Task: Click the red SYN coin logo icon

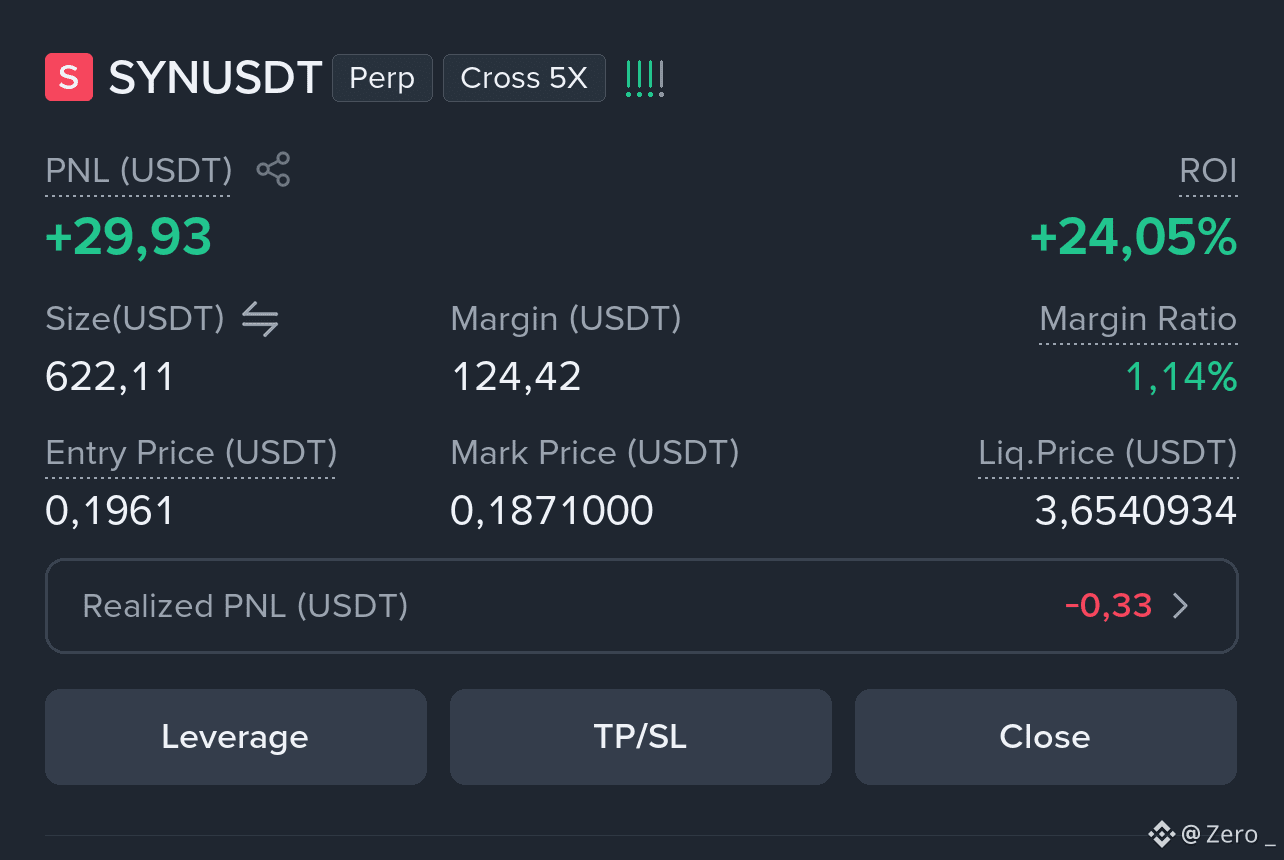Action: pos(69,78)
